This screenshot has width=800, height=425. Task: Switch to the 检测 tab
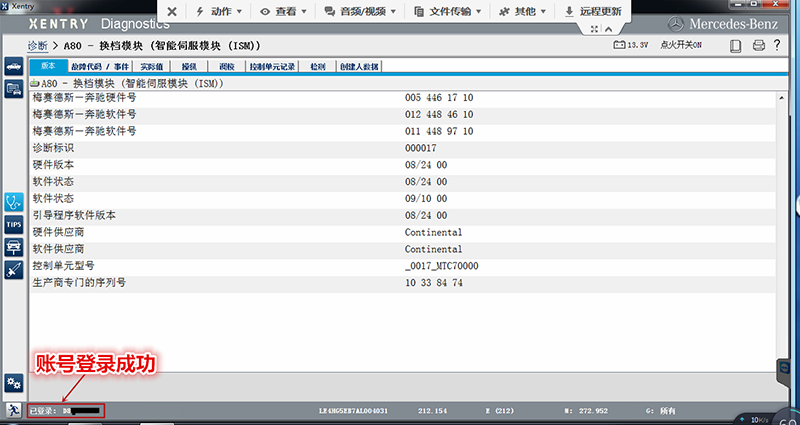pos(318,66)
